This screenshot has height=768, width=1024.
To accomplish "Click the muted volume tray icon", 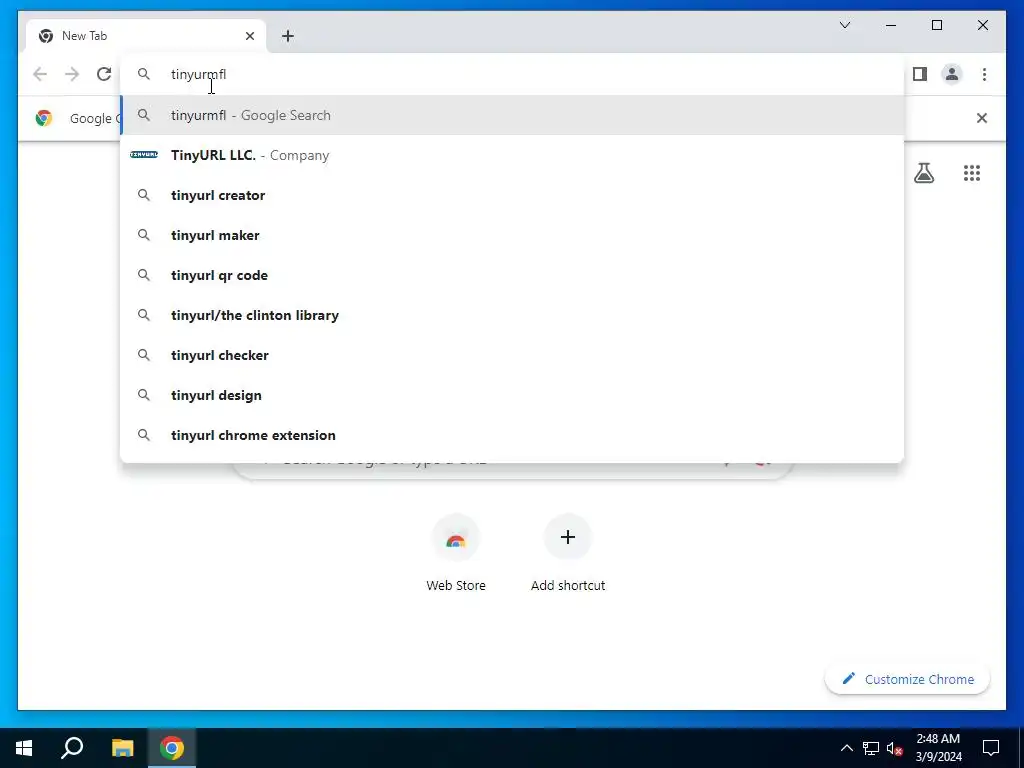I will tap(895, 748).
